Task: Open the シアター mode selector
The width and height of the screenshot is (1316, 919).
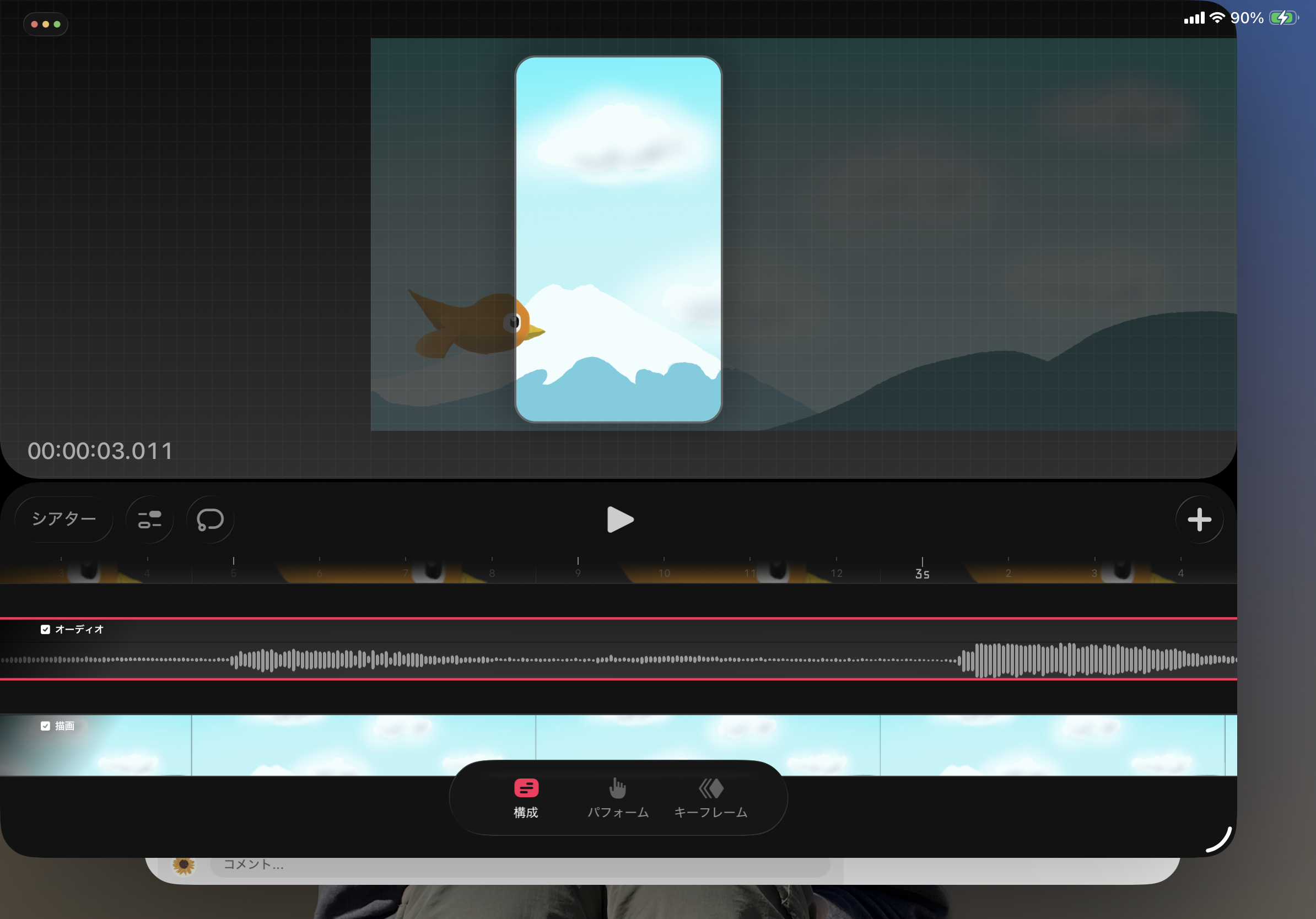Action: [63, 519]
